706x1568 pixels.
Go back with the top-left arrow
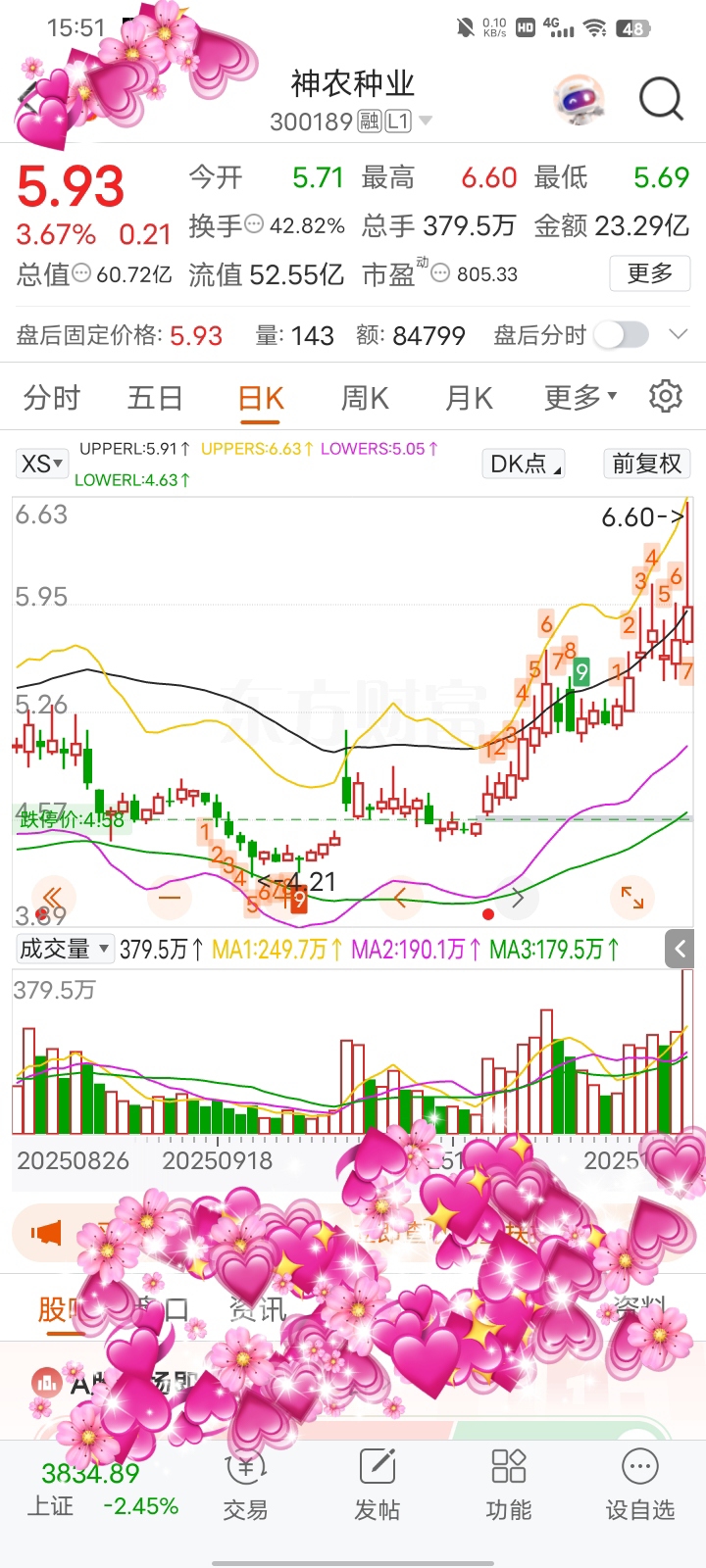click(x=31, y=98)
